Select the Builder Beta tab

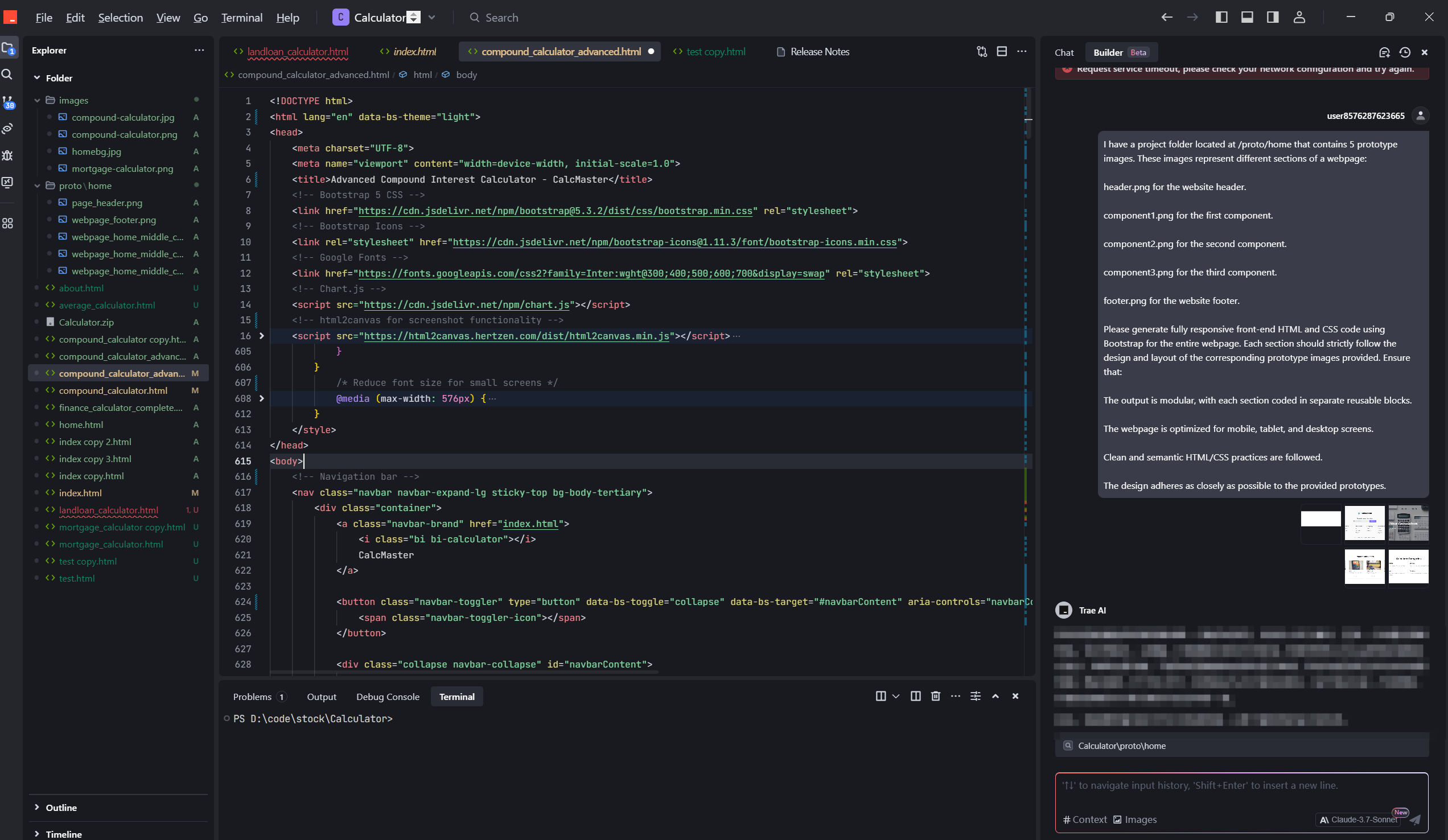[1121, 52]
